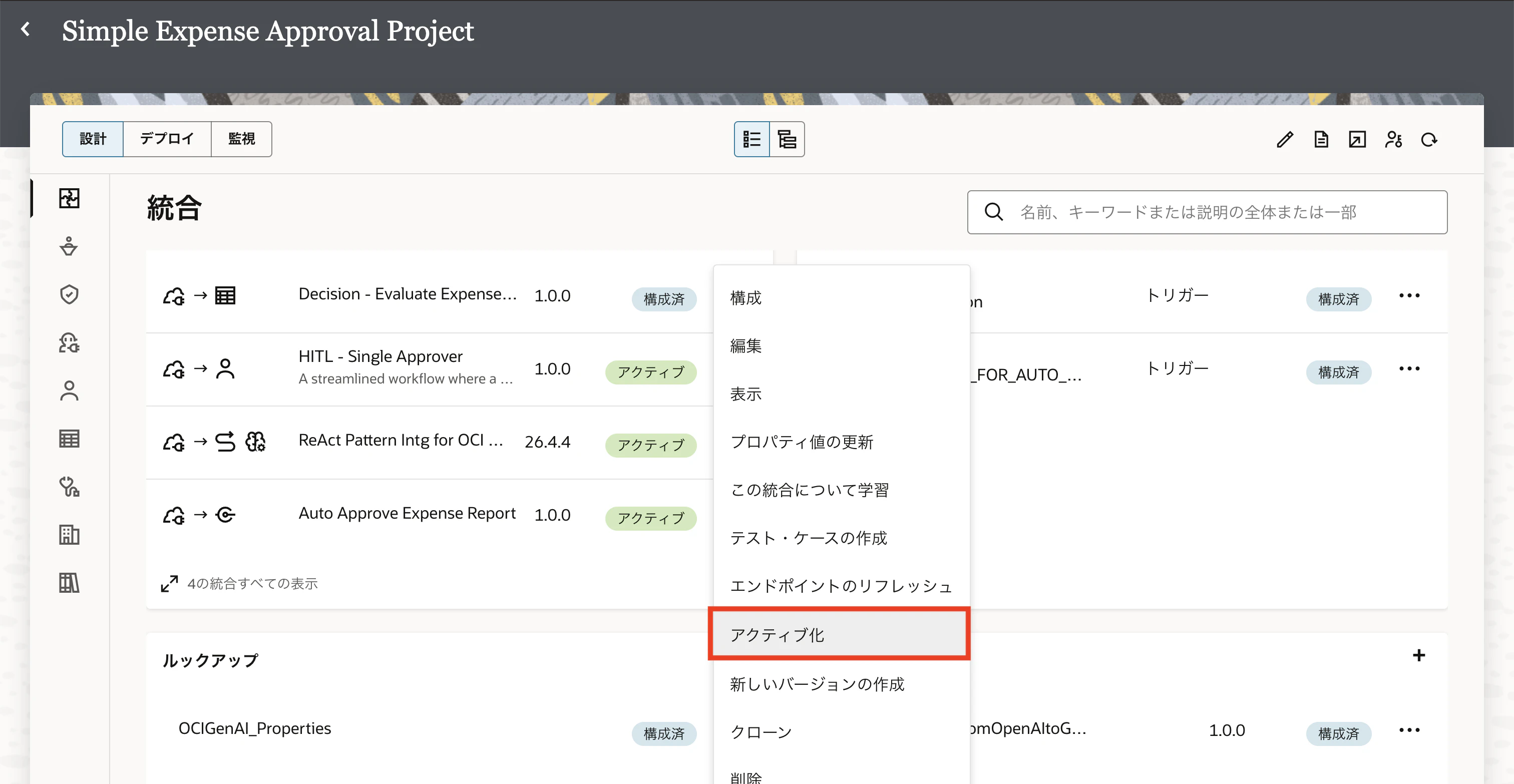Select the 設計 tab

click(93, 139)
